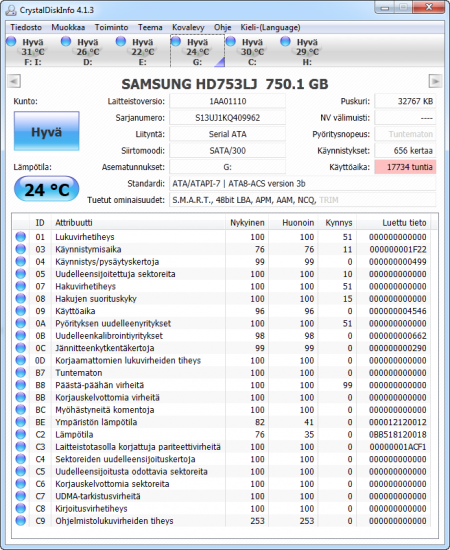This screenshot has width=450, height=550.
Task: Select the E: drive status orb
Action: [x=121, y=41]
